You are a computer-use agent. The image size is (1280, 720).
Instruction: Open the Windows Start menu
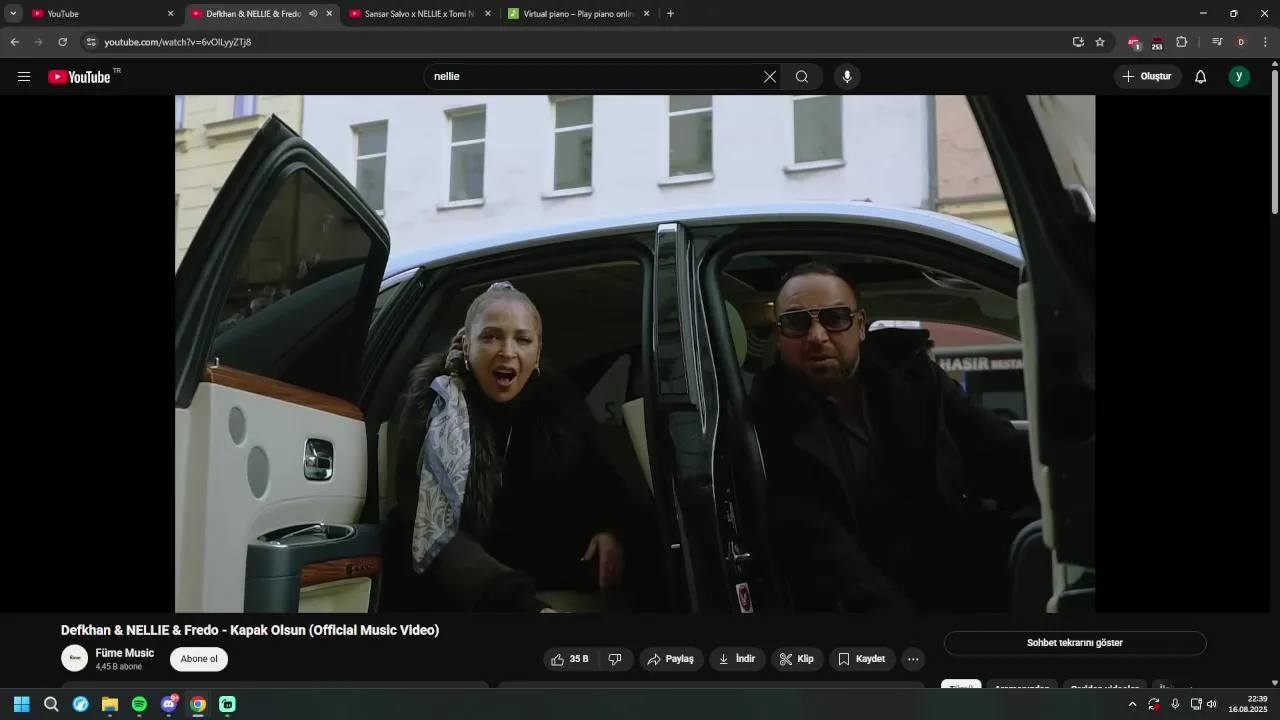click(21, 704)
